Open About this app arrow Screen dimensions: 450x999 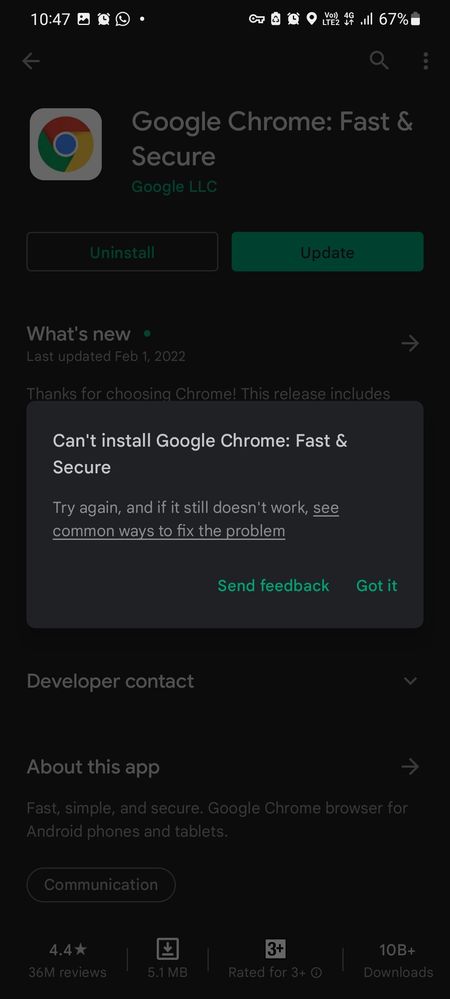coord(410,766)
